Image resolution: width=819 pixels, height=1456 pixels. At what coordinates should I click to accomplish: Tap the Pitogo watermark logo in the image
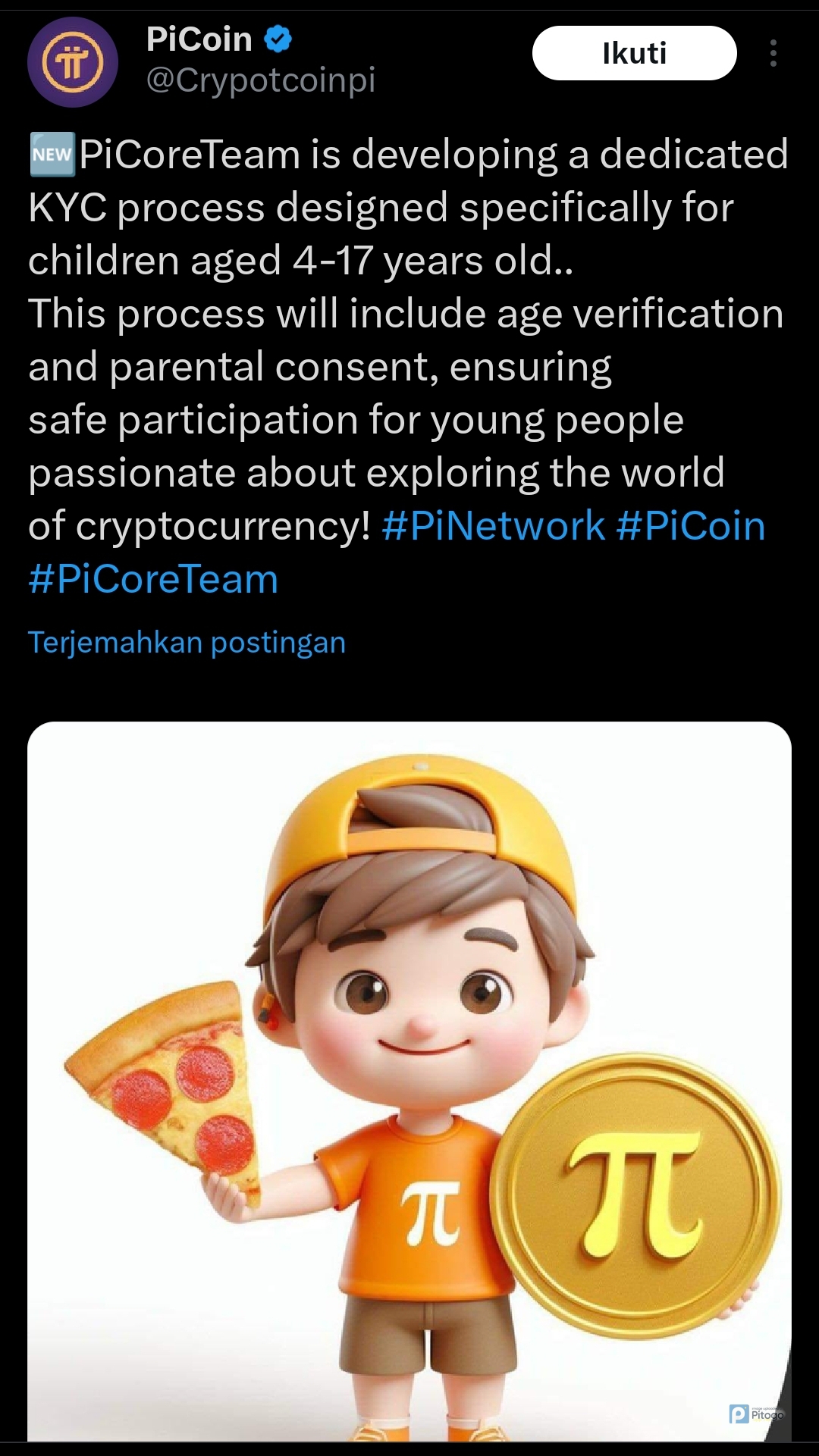pos(756,1414)
